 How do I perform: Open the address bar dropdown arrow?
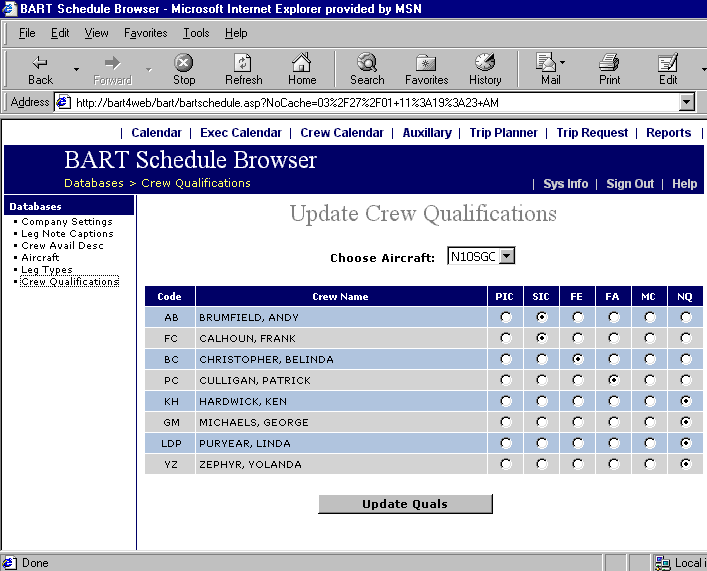[686, 102]
